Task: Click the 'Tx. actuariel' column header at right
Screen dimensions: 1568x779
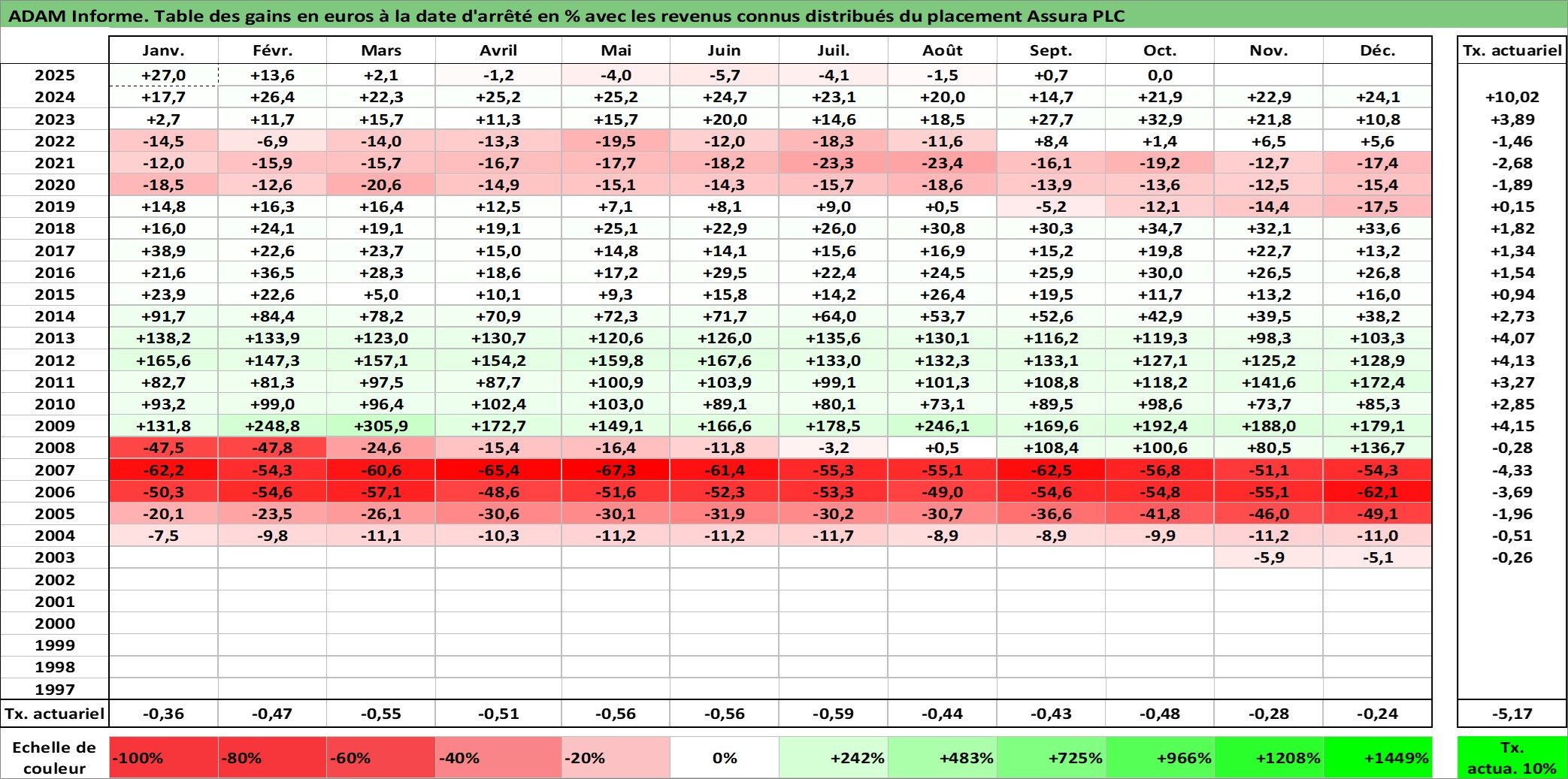Action: pyautogui.click(x=1512, y=50)
